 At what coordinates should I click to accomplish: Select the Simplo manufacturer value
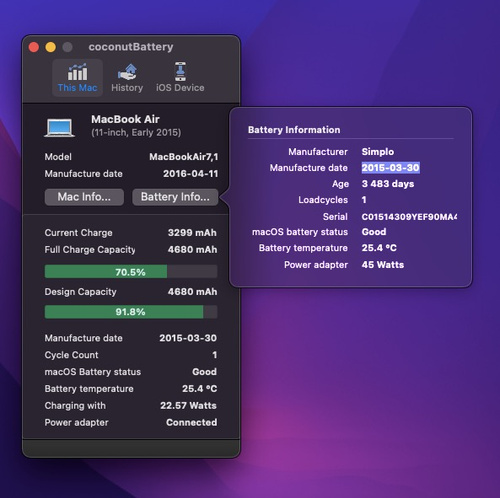click(378, 152)
